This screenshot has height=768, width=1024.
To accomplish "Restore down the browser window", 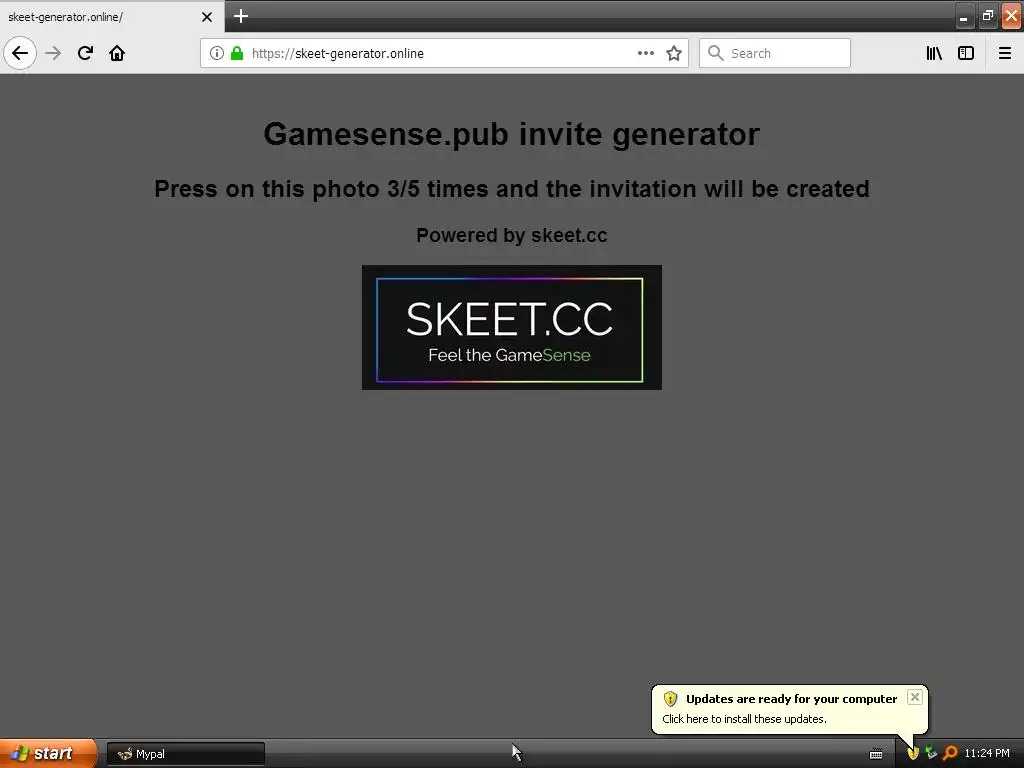I will [x=987, y=16].
